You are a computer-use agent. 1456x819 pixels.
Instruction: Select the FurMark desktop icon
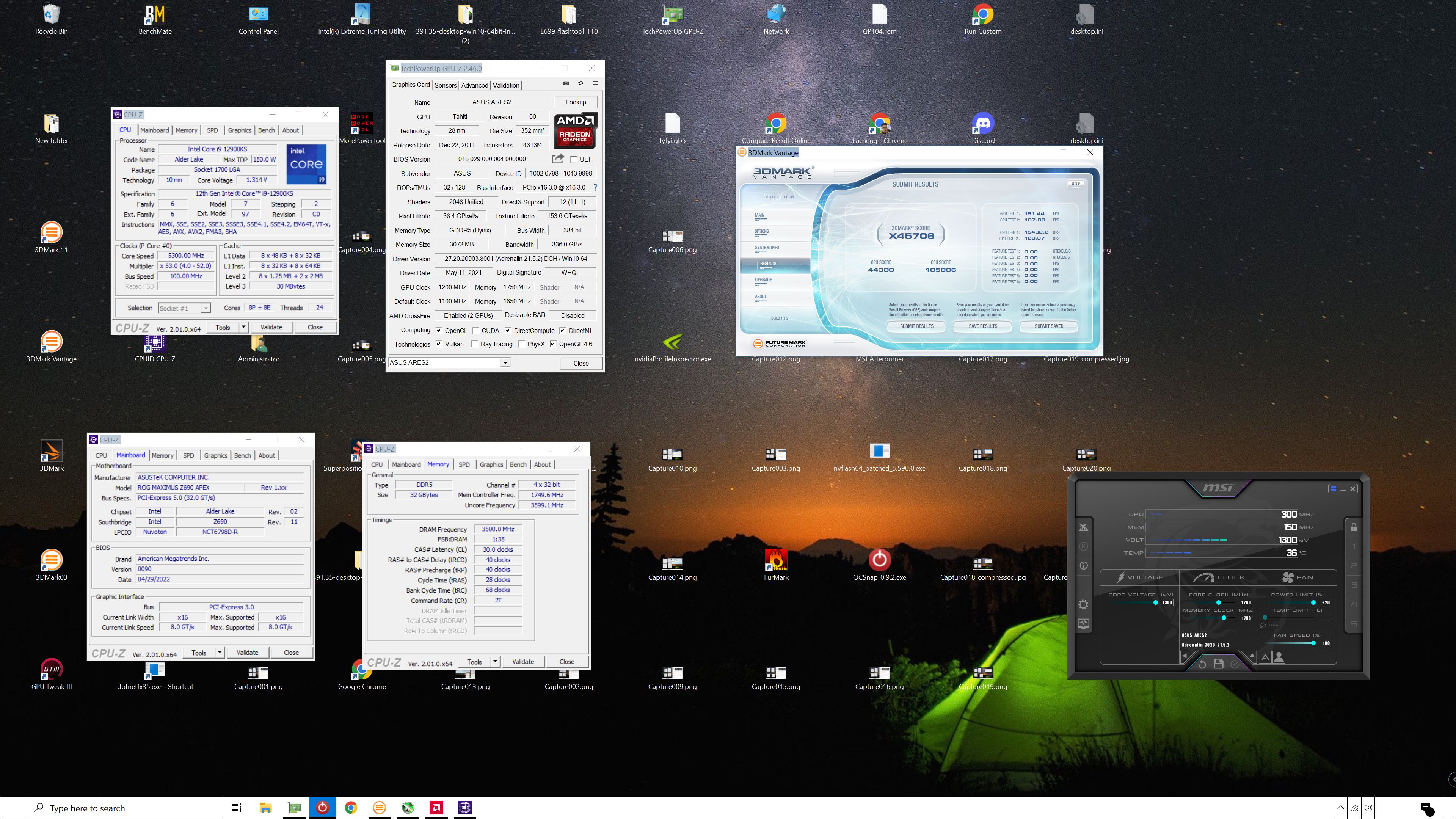tap(776, 565)
